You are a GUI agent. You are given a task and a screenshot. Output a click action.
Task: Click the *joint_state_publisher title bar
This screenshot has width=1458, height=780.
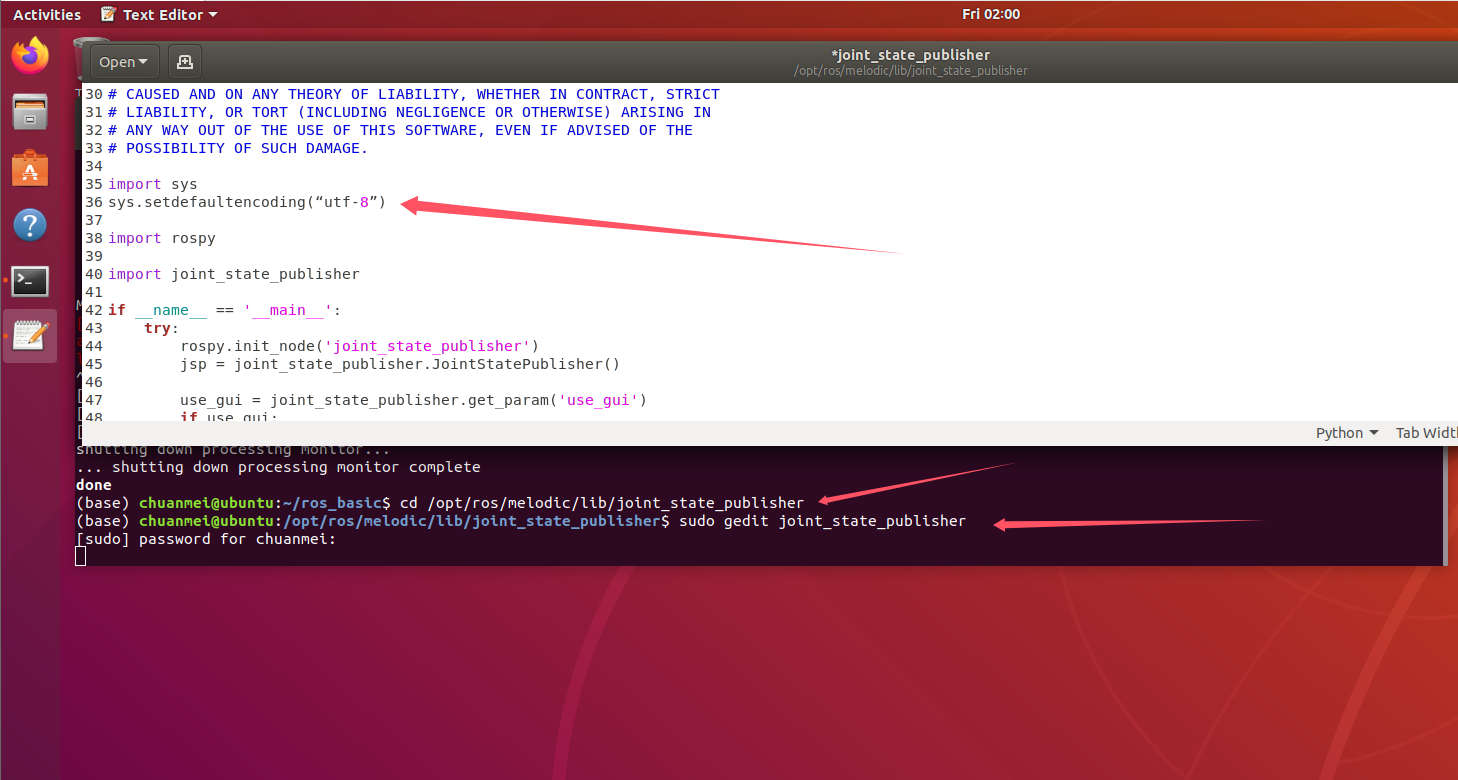pyautogui.click(x=910, y=55)
